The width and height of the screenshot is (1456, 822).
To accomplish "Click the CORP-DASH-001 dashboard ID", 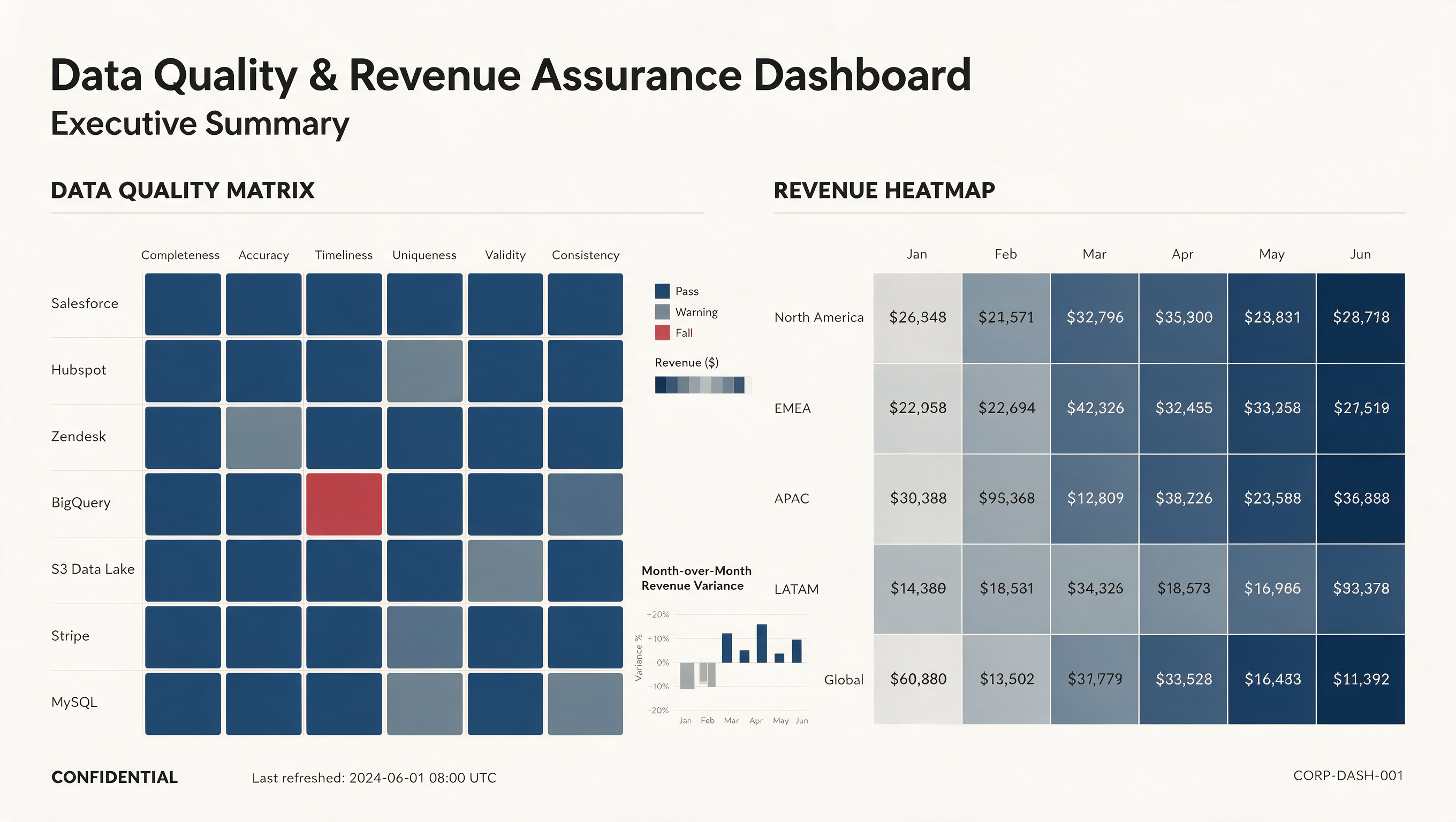I will click(1348, 775).
